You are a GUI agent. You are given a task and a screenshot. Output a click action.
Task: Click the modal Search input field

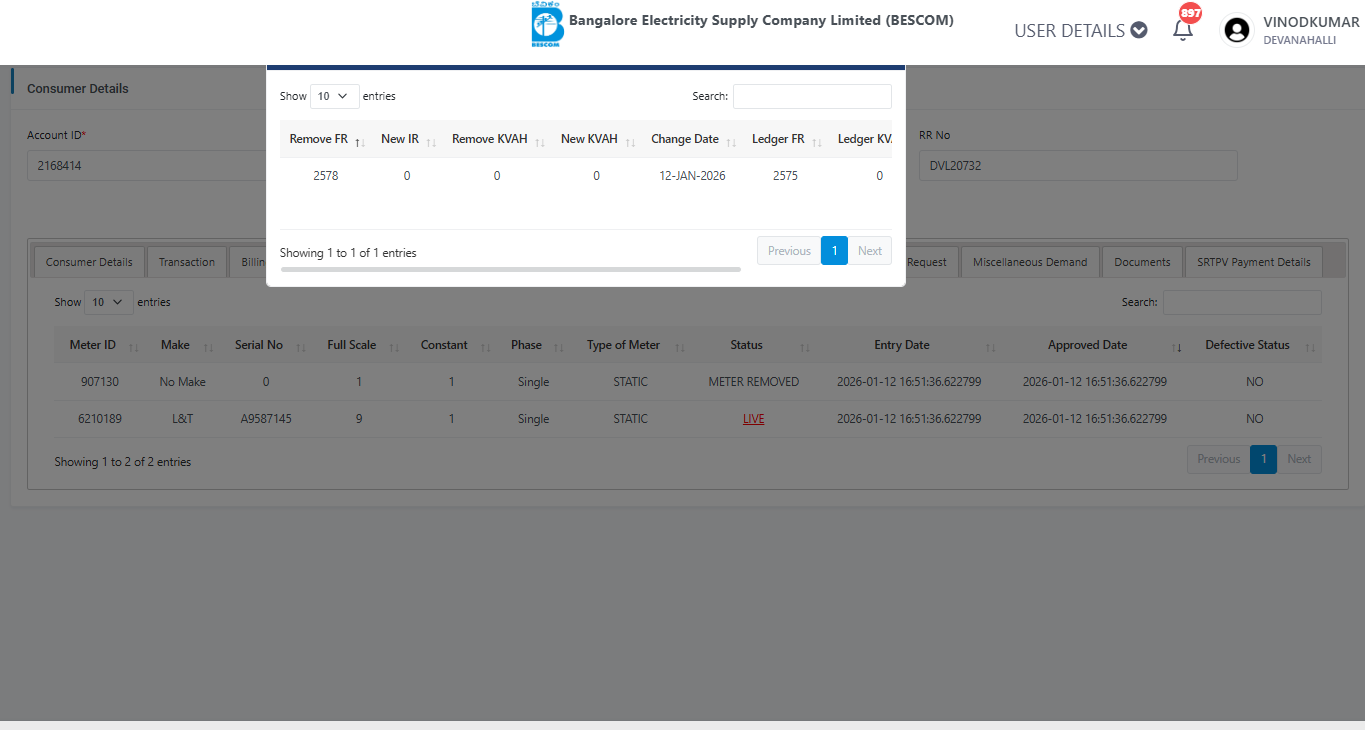coord(812,96)
